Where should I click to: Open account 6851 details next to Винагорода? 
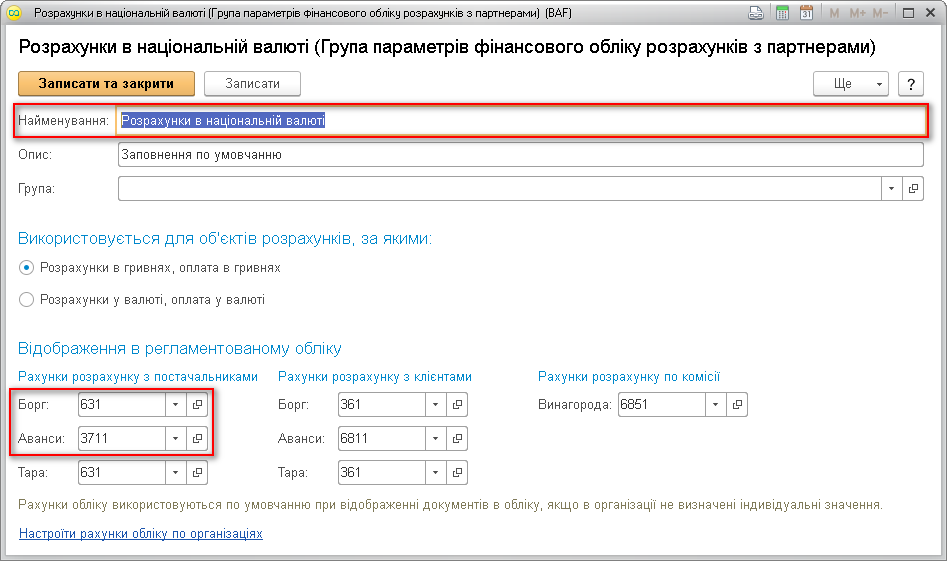(737, 405)
